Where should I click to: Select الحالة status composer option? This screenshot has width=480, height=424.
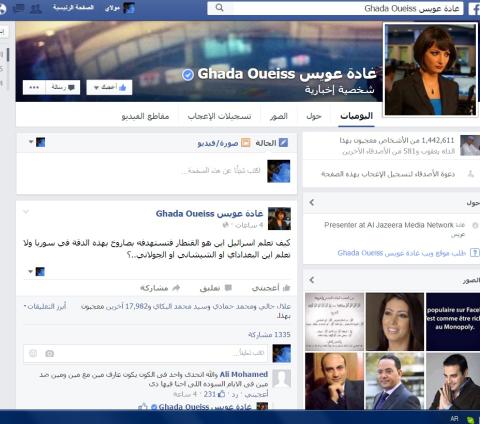pyautogui.click(x=271, y=143)
